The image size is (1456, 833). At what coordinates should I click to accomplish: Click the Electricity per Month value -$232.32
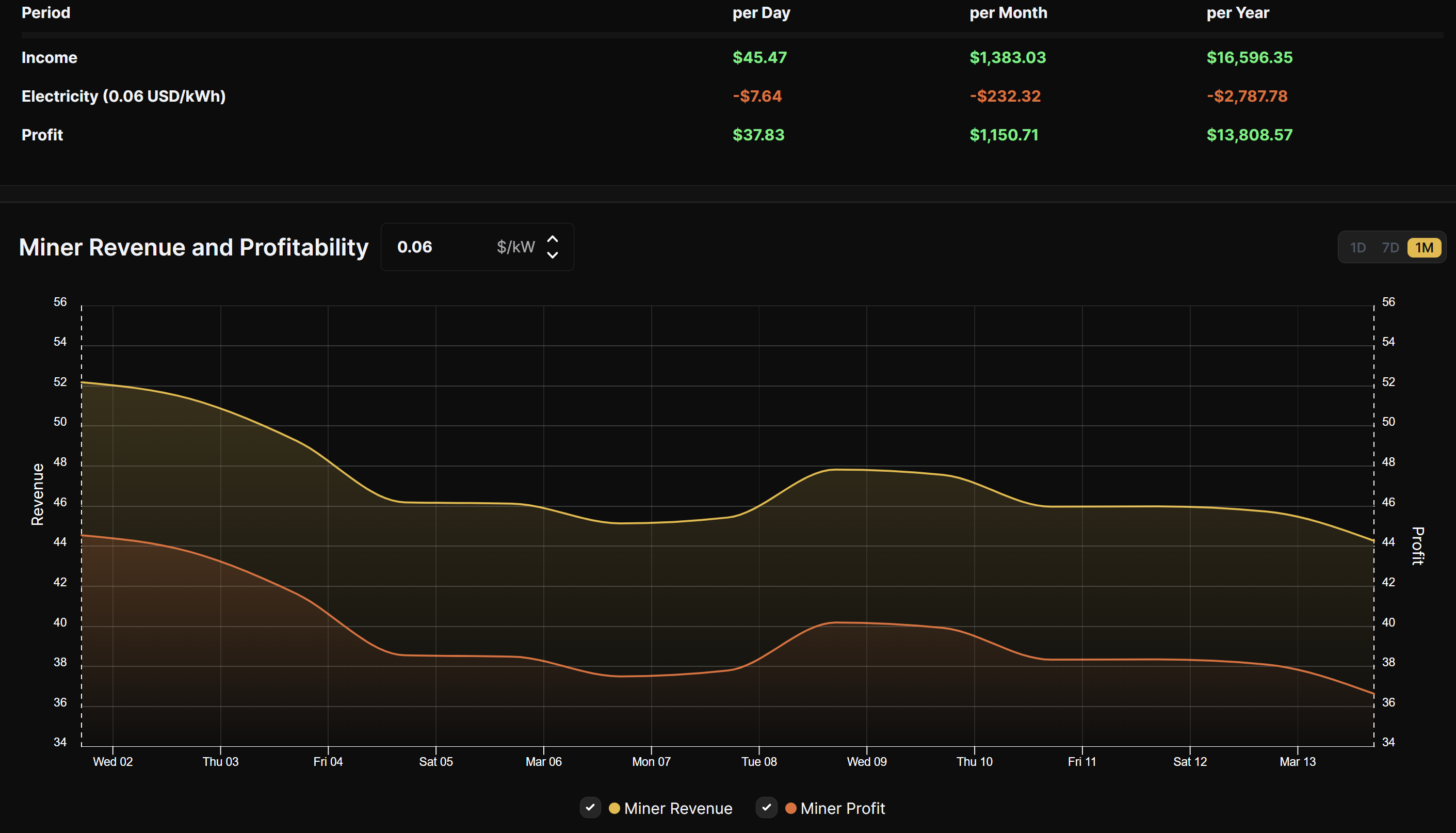coord(1005,96)
